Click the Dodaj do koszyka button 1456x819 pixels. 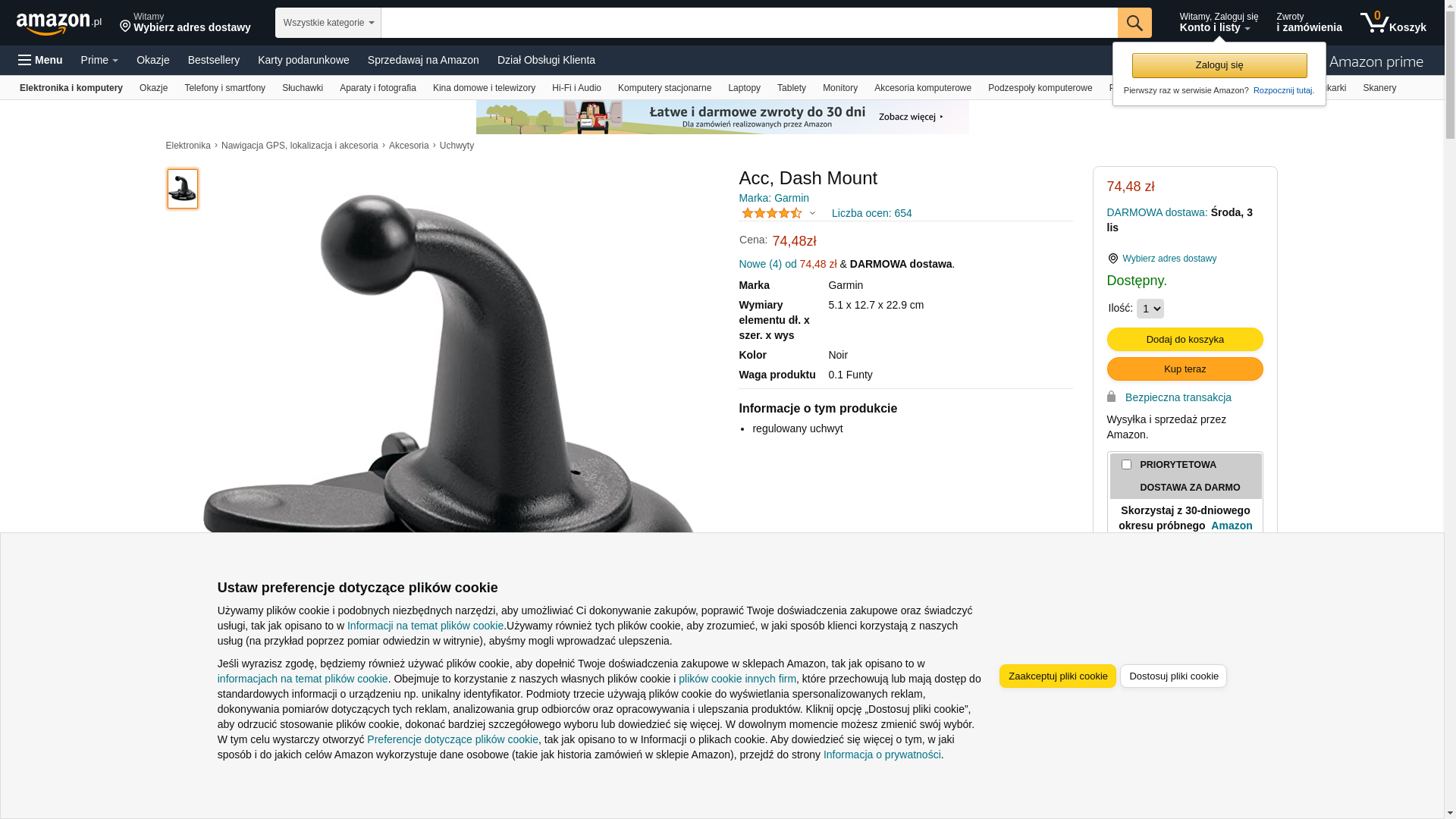(x=1185, y=339)
